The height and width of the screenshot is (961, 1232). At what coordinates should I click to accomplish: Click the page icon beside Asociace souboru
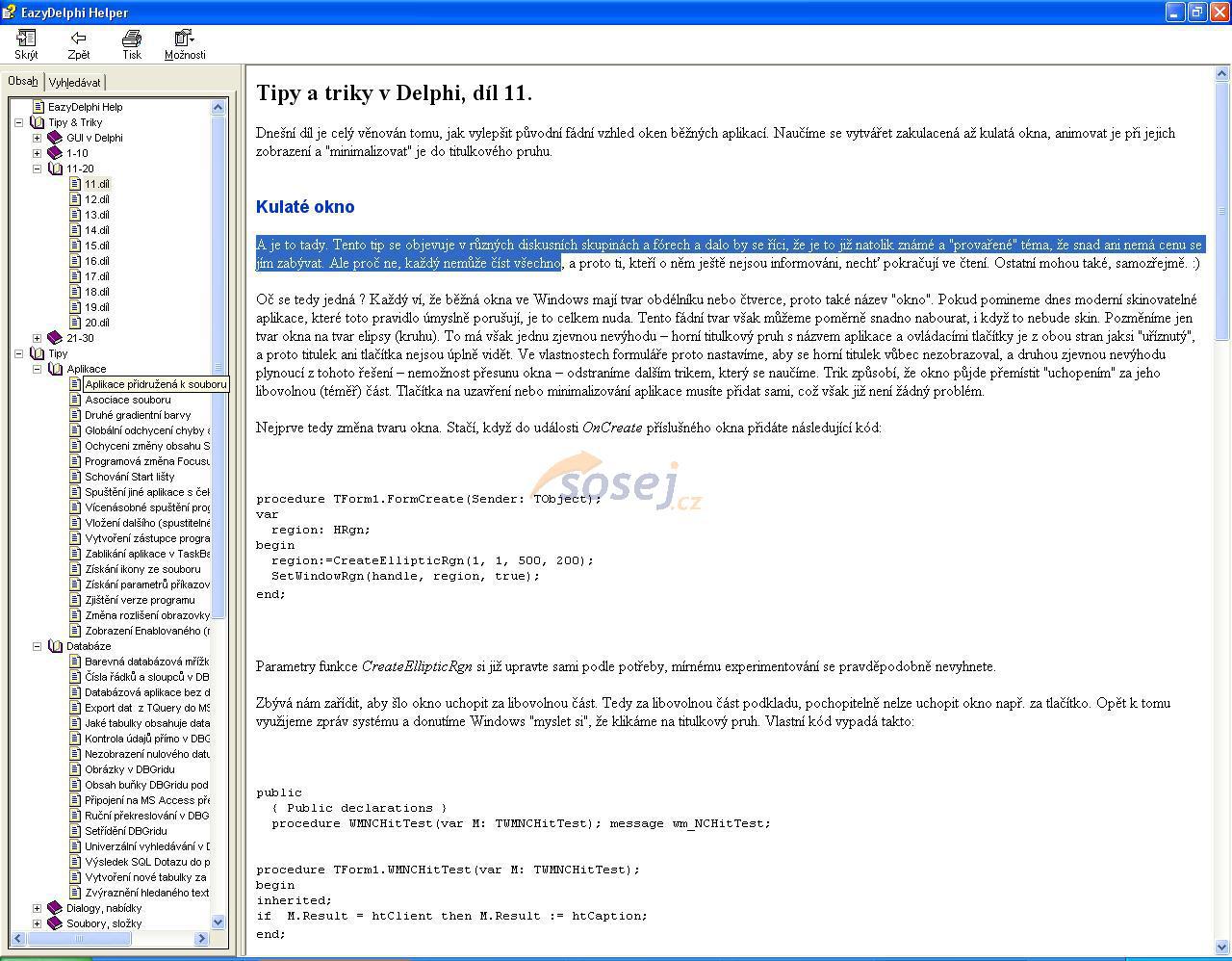[75, 400]
